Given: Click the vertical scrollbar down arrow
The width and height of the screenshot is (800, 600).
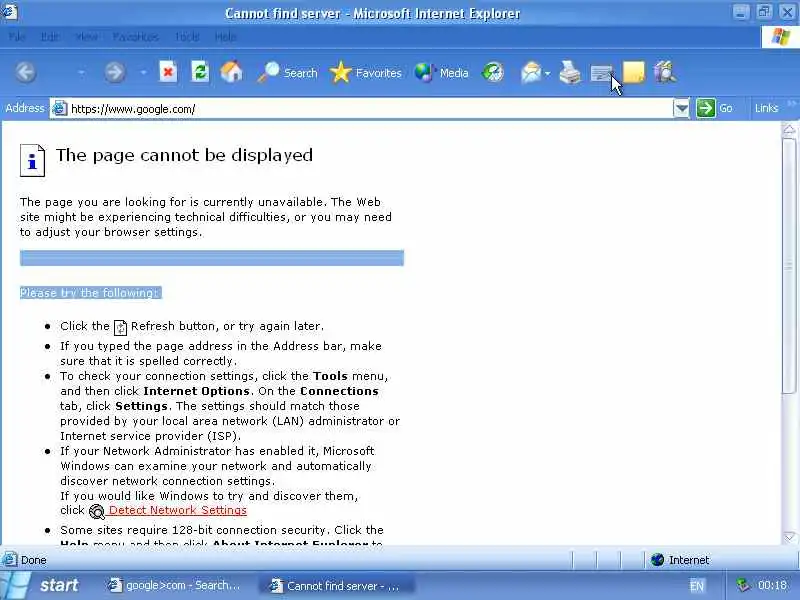Looking at the screenshot, I should click(x=789, y=537).
